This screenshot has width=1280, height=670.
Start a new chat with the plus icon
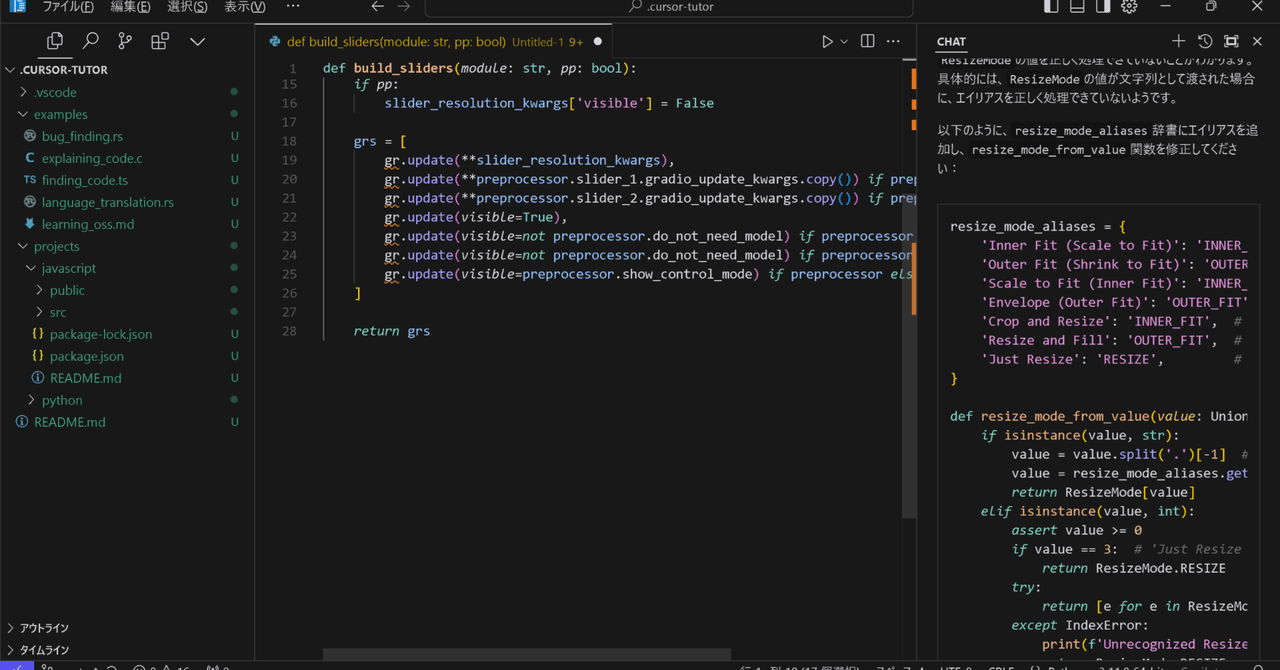(x=1178, y=41)
